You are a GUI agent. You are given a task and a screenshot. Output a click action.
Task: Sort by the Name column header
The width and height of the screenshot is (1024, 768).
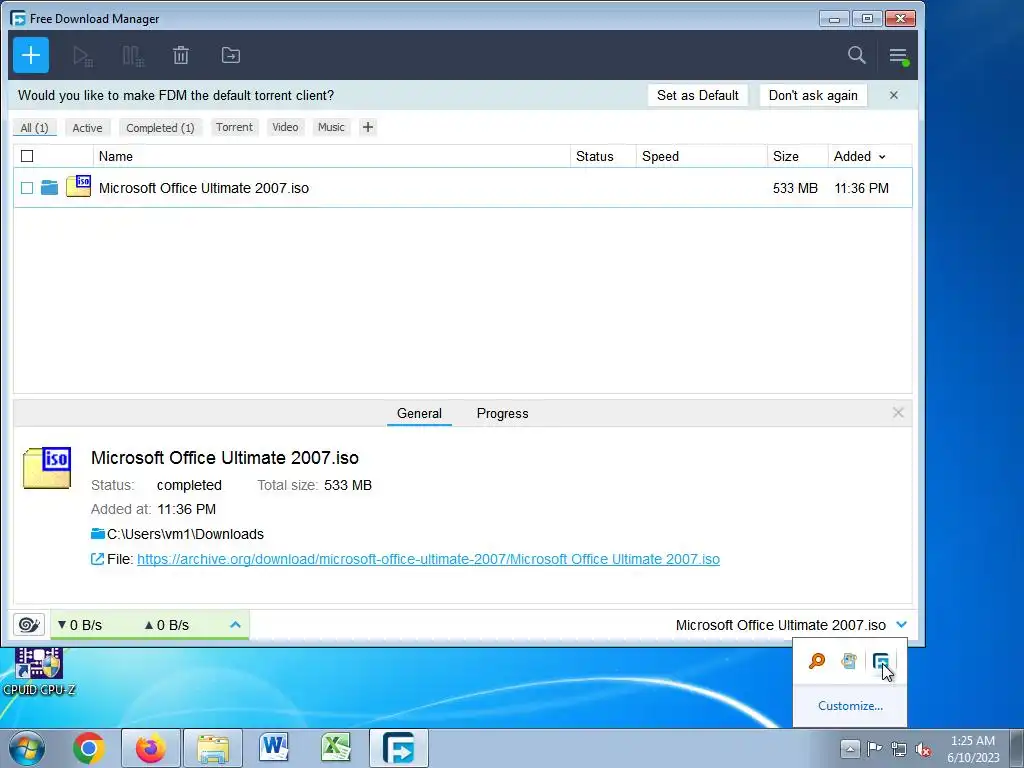[116, 156]
